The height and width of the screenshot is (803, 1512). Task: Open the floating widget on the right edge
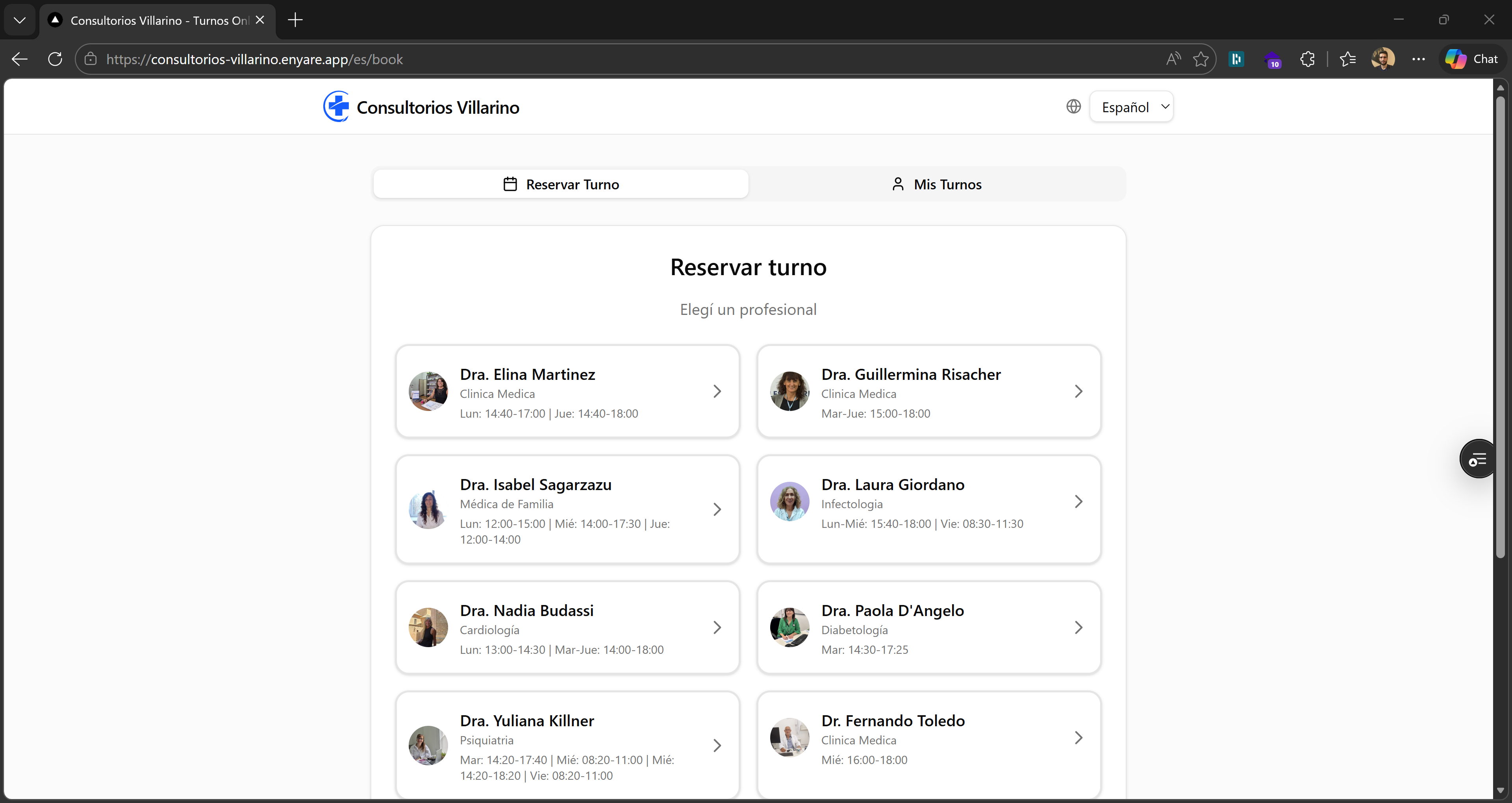(1477, 459)
